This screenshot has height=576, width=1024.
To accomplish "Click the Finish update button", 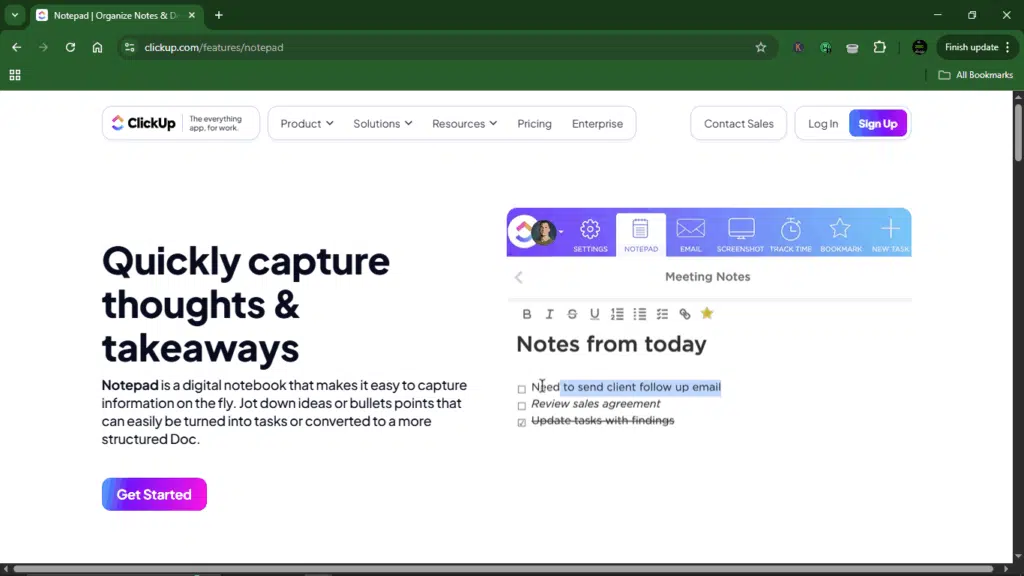I will click(x=977, y=47).
